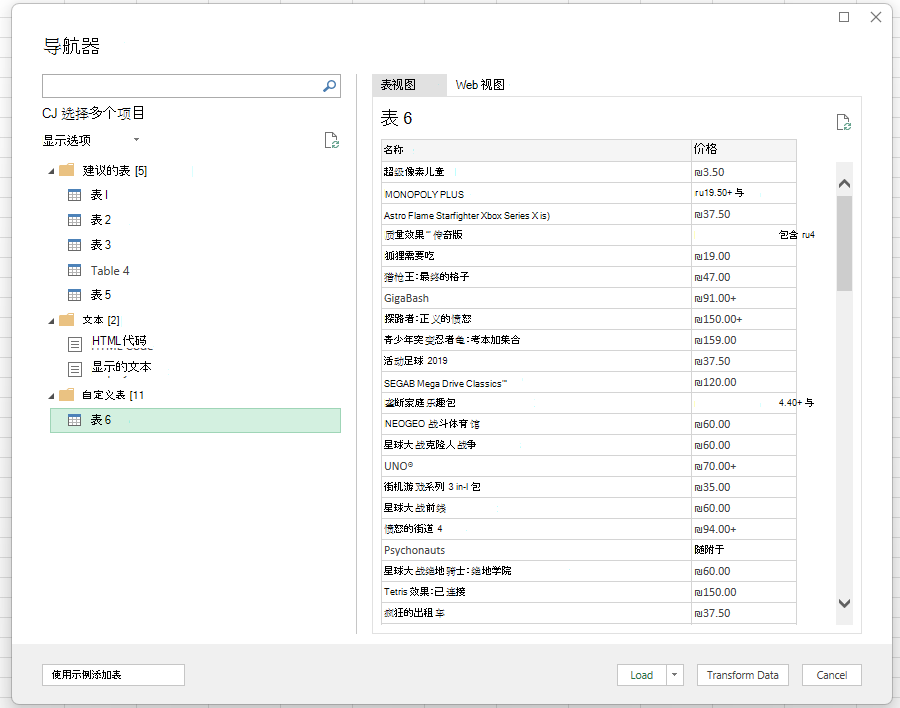Click the Load button
900x708 pixels.
pyautogui.click(x=642, y=675)
